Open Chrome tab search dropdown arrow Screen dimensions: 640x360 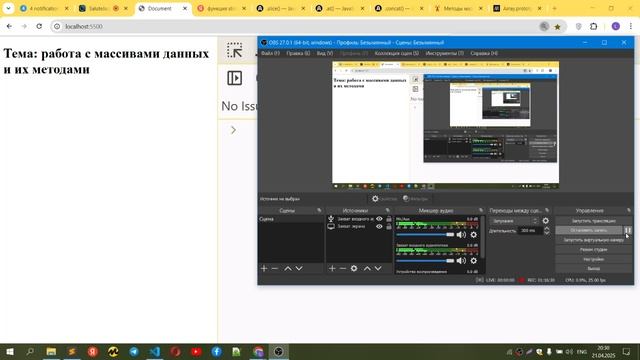coord(8,8)
